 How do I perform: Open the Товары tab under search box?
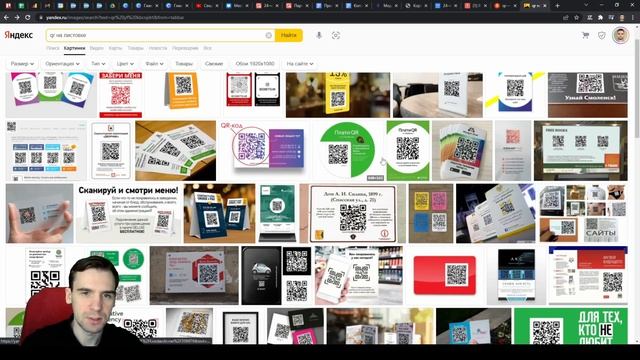tap(136, 48)
